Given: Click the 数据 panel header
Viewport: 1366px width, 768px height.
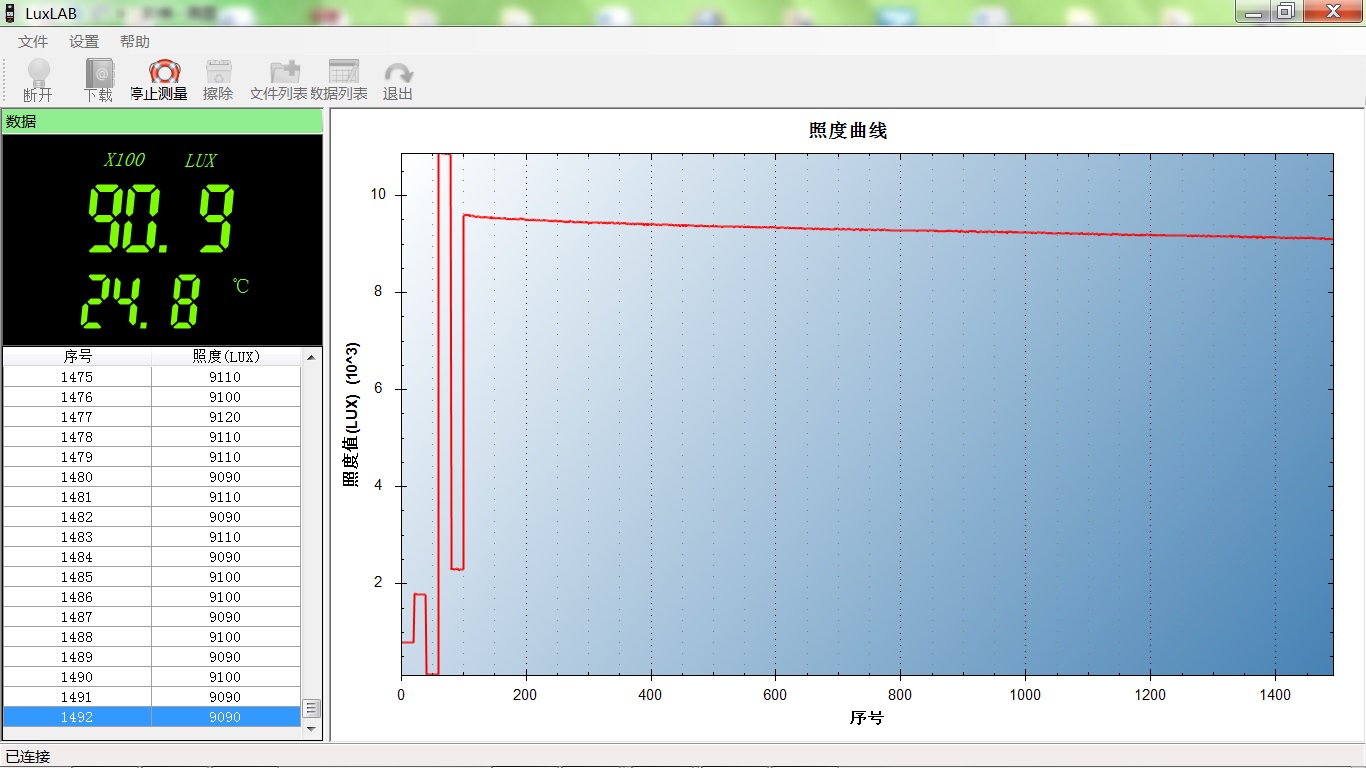Looking at the screenshot, I should [x=162, y=121].
